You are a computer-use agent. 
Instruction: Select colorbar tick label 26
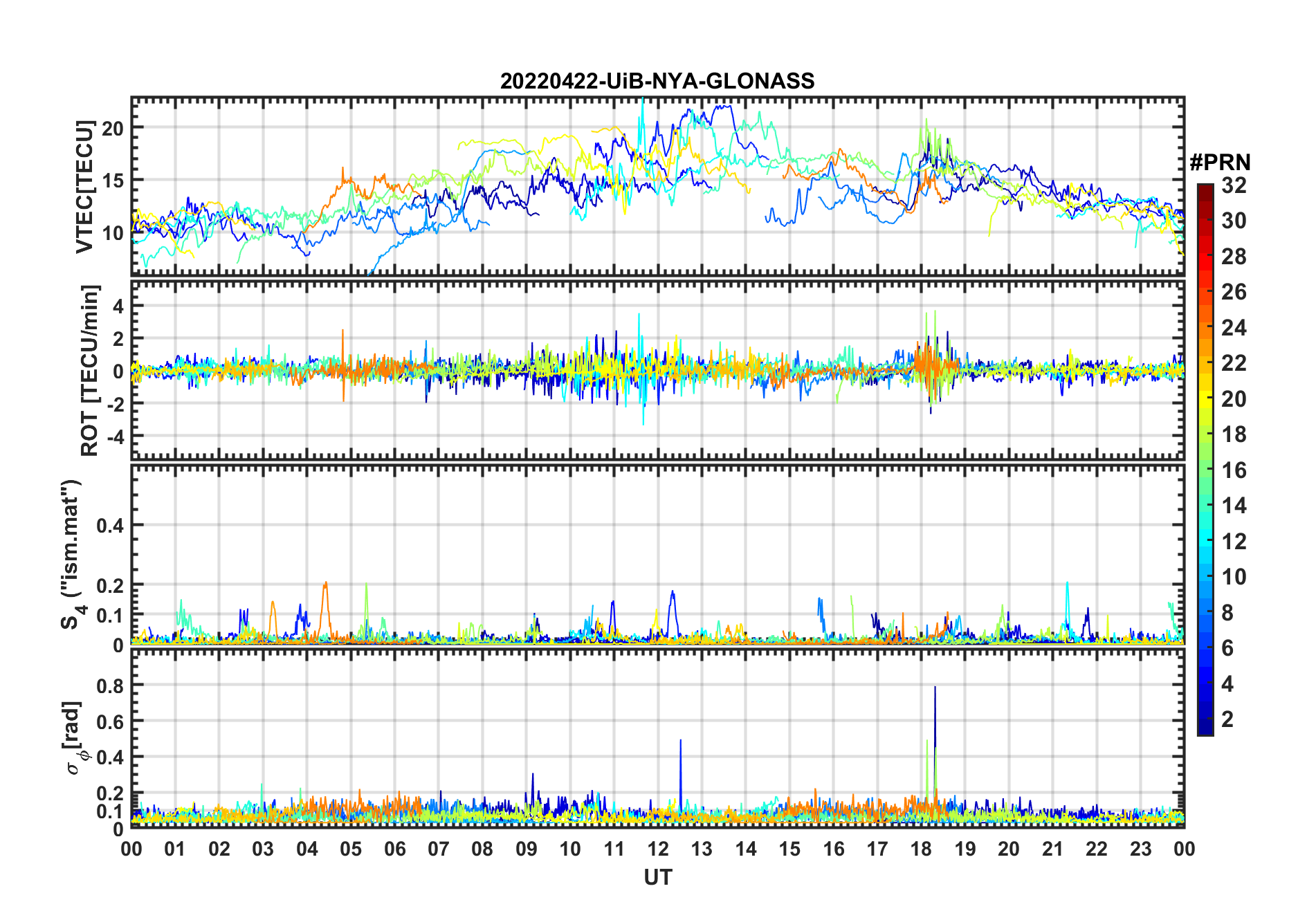tap(1234, 292)
